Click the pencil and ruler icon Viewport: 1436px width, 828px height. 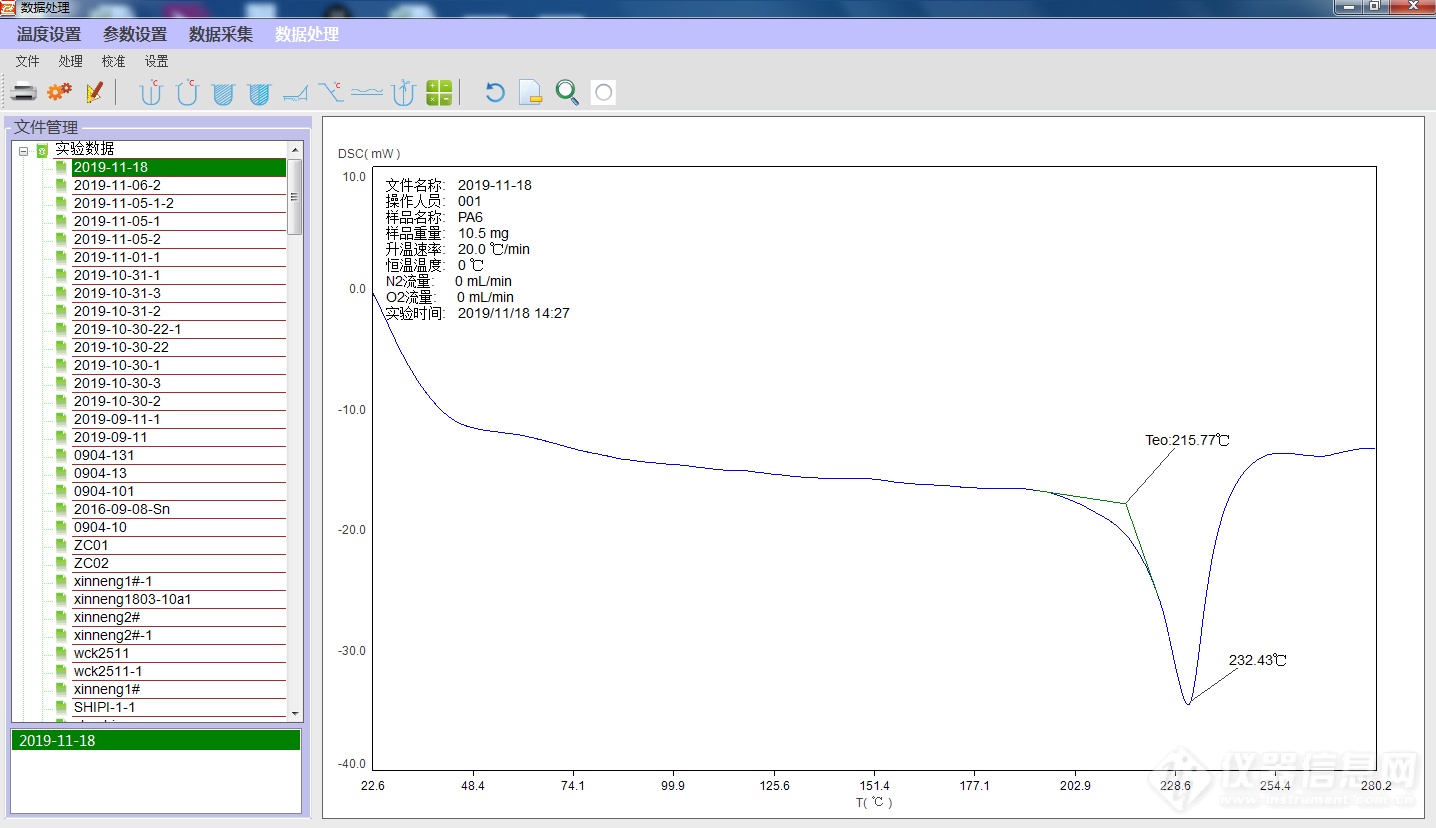95,93
